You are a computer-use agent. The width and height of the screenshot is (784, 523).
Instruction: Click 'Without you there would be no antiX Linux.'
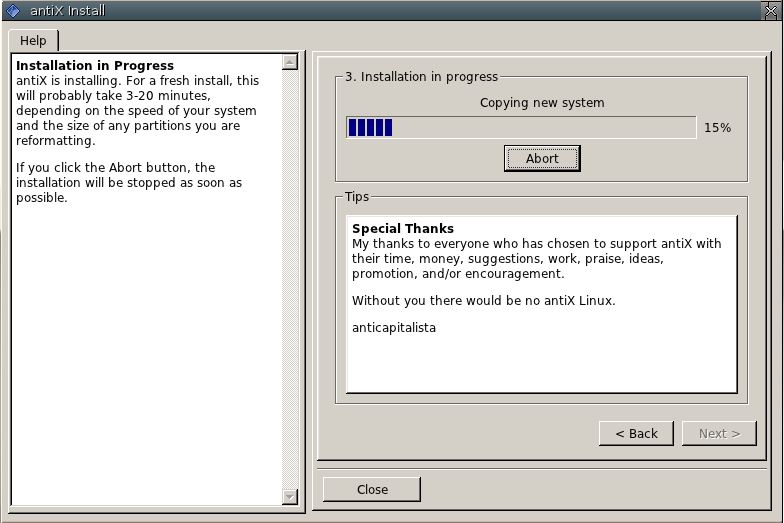pos(484,300)
